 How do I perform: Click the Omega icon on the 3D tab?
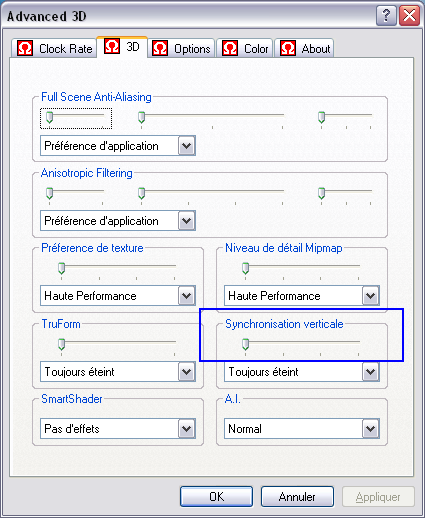[x=112, y=46]
